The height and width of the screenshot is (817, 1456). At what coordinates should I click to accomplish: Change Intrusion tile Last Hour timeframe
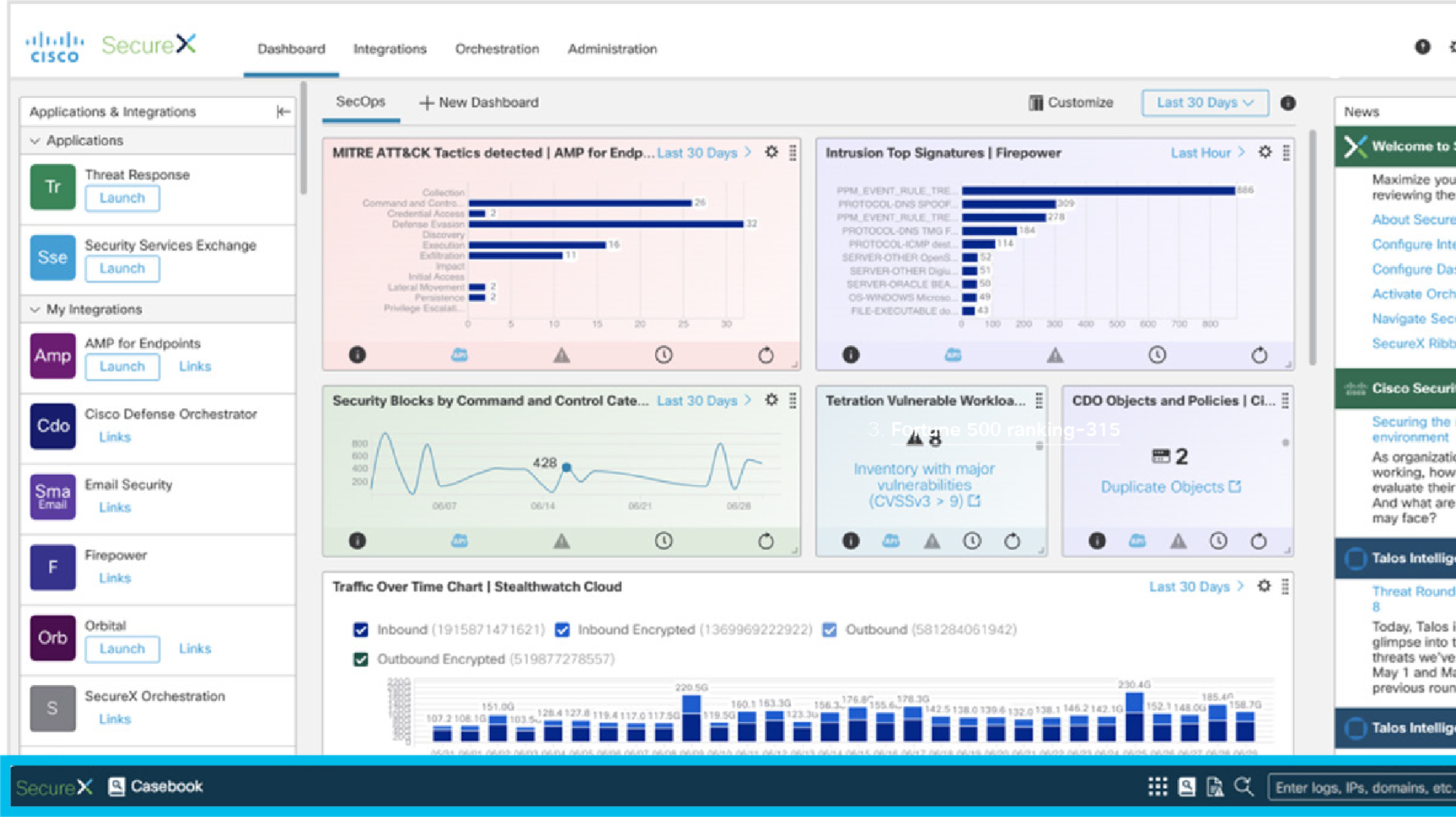[x=1207, y=152]
